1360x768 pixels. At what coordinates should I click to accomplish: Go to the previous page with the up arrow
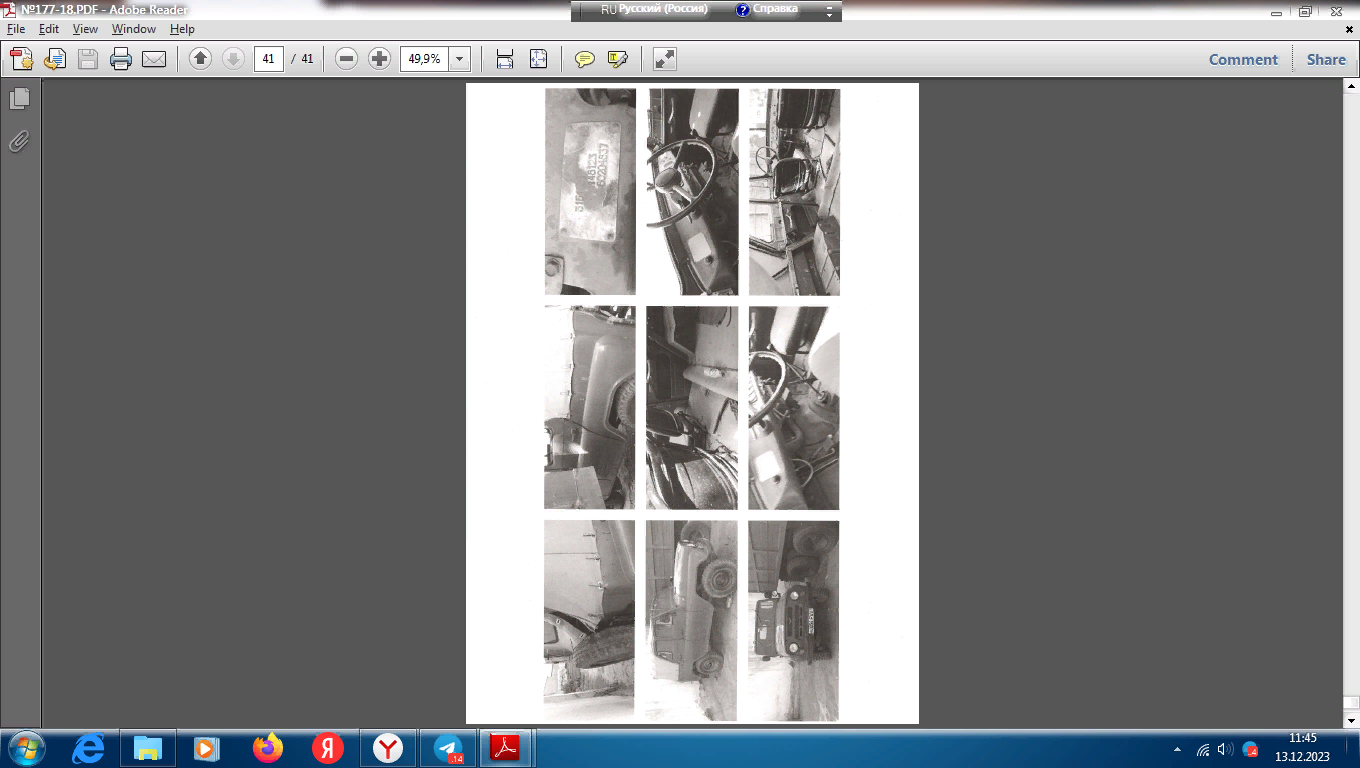pos(201,59)
